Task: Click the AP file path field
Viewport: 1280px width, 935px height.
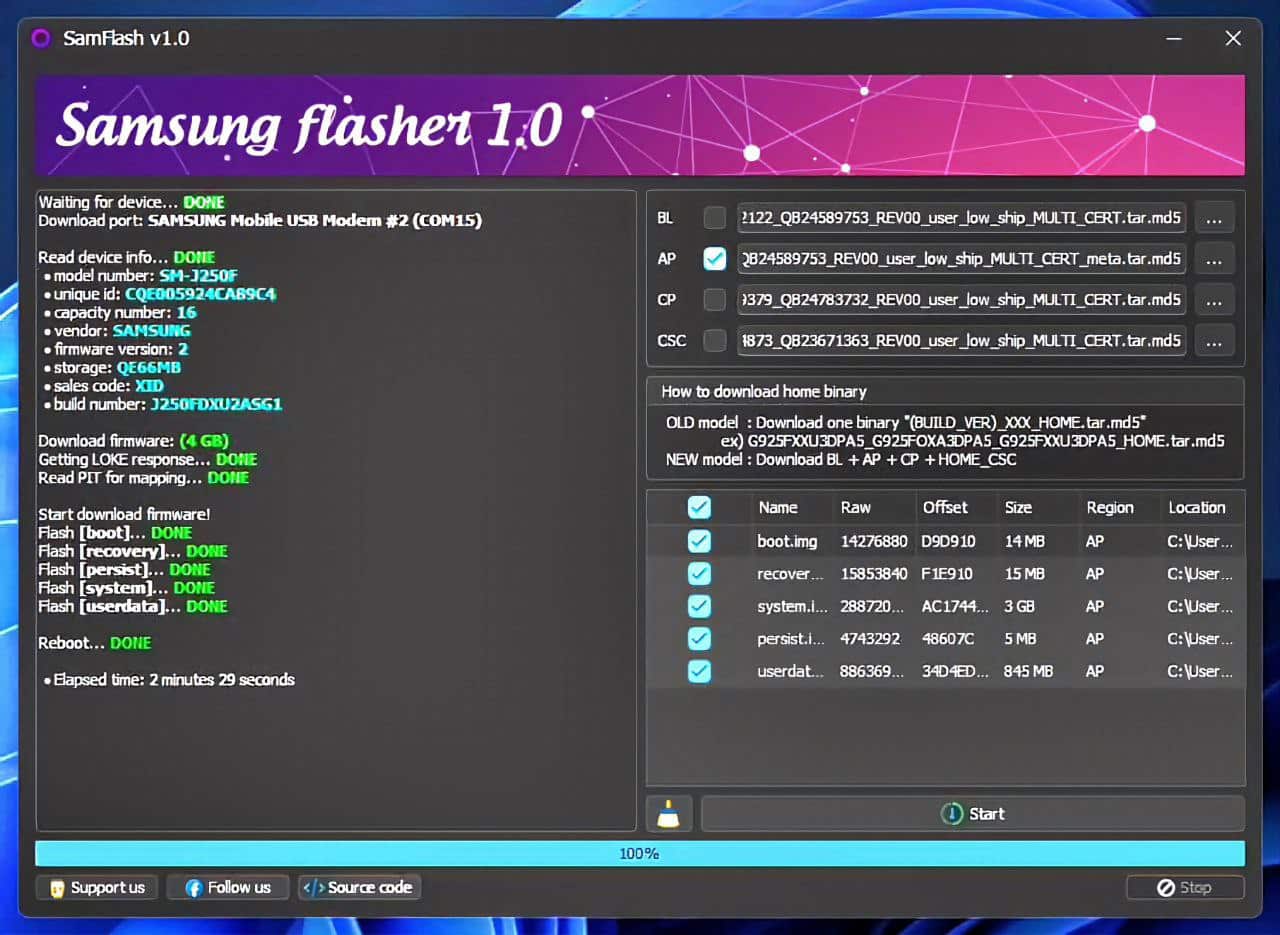Action: 961,259
